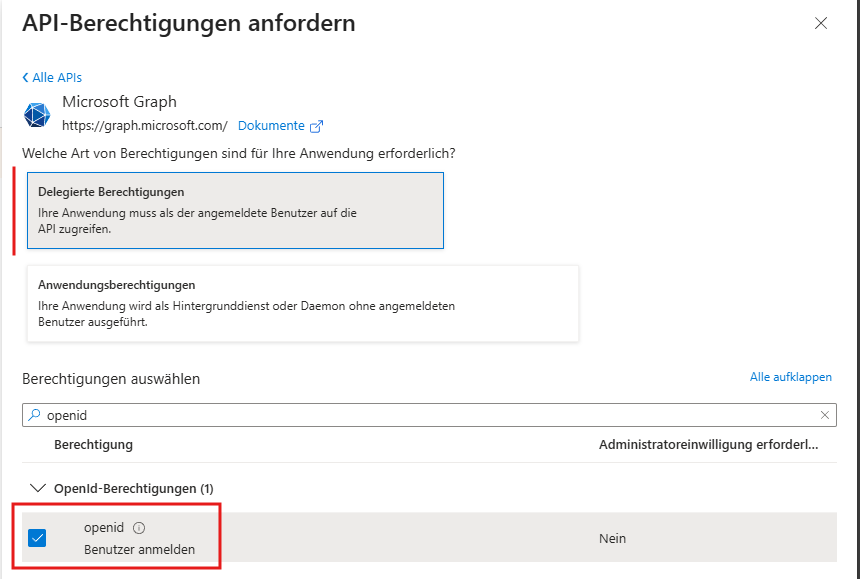
Task: Click the back chevron before Alle APIs
Action: 25,77
